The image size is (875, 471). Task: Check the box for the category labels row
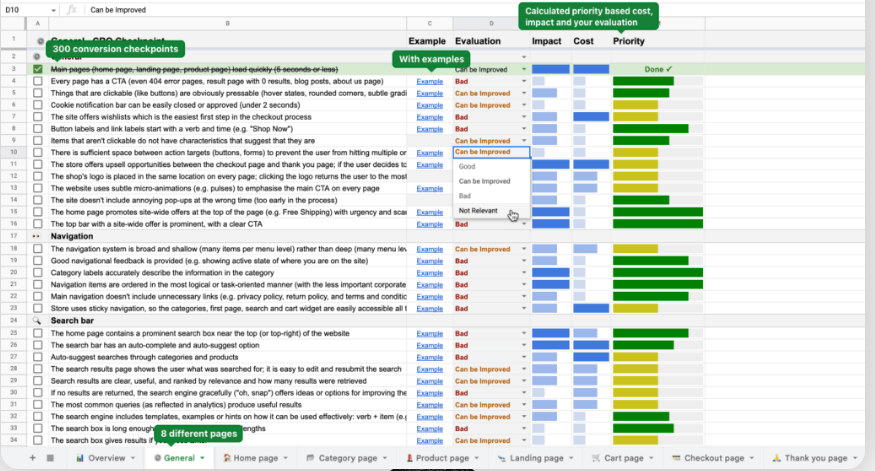37,273
